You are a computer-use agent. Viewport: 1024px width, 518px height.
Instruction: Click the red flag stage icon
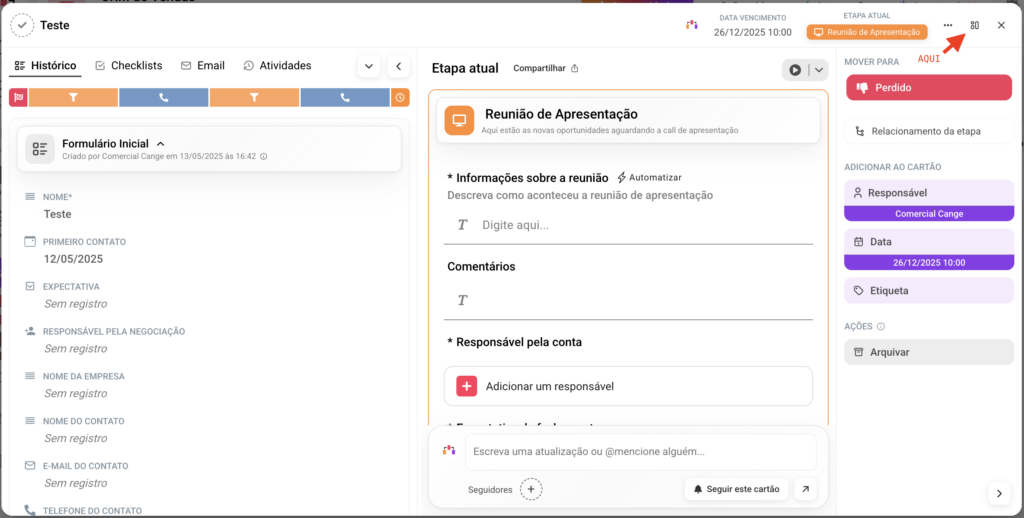(18, 97)
